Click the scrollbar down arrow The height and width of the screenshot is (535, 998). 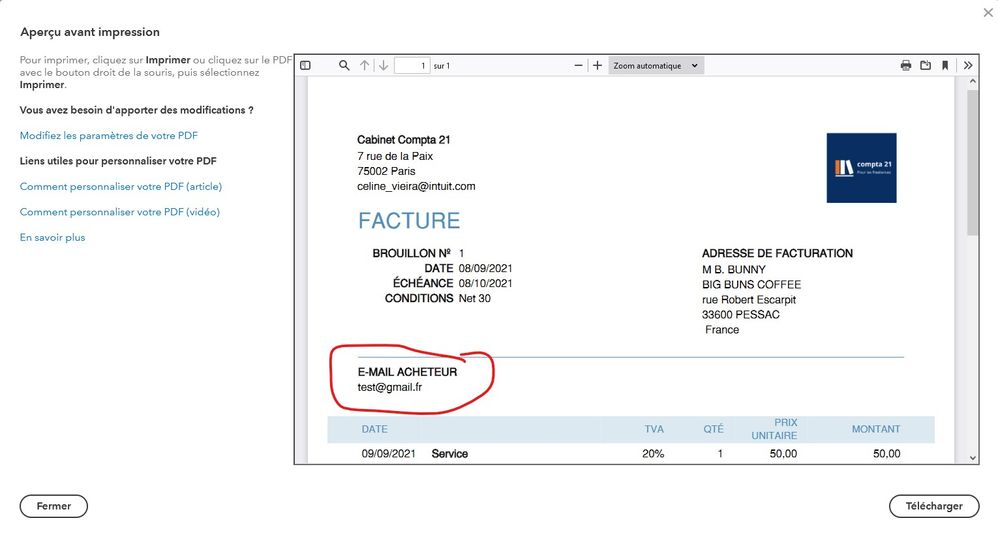pos(972,457)
